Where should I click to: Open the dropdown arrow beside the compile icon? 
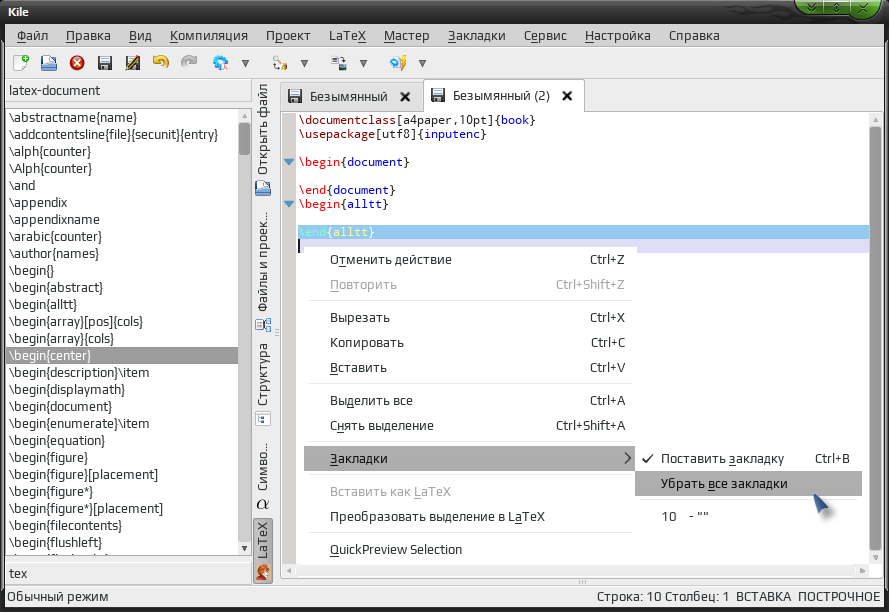coord(304,64)
